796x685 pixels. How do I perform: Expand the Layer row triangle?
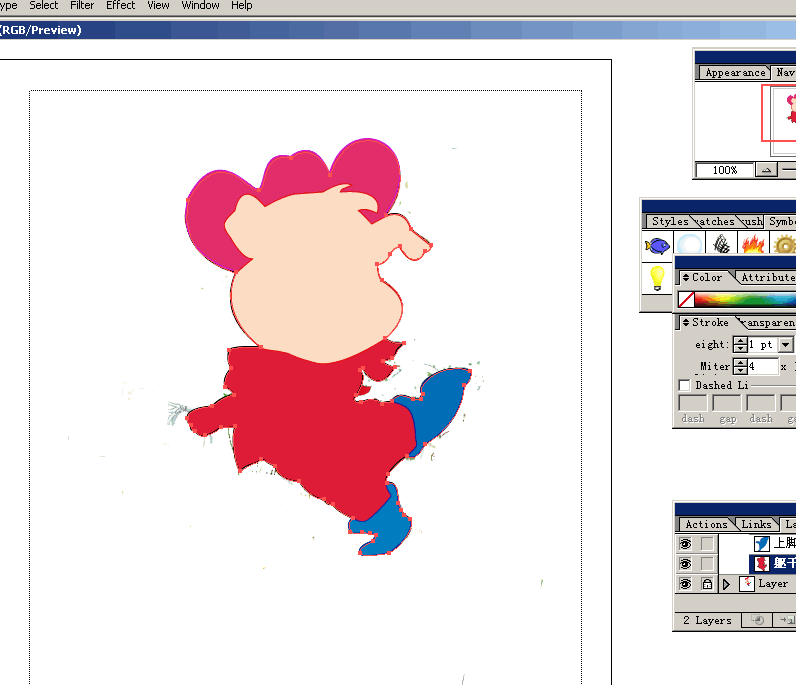click(x=726, y=584)
